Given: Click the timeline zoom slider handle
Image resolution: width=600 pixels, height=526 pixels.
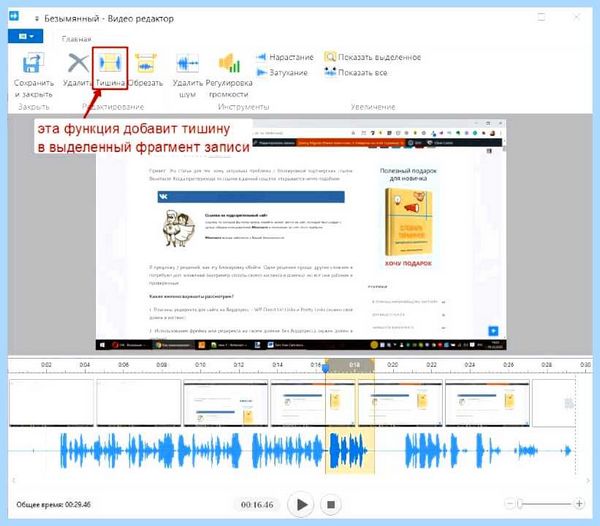Looking at the screenshot, I should [520, 503].
